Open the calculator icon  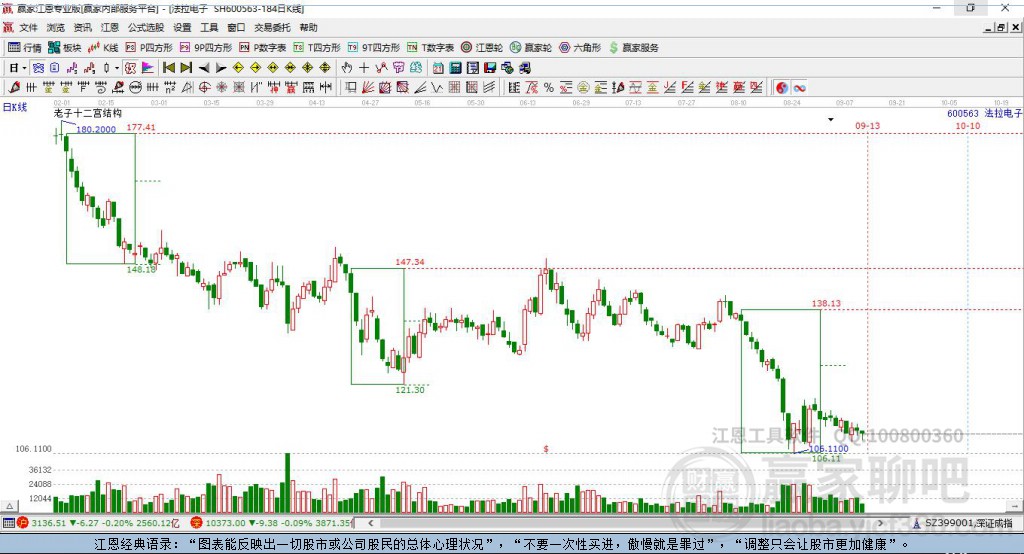[x=455, y=68]
